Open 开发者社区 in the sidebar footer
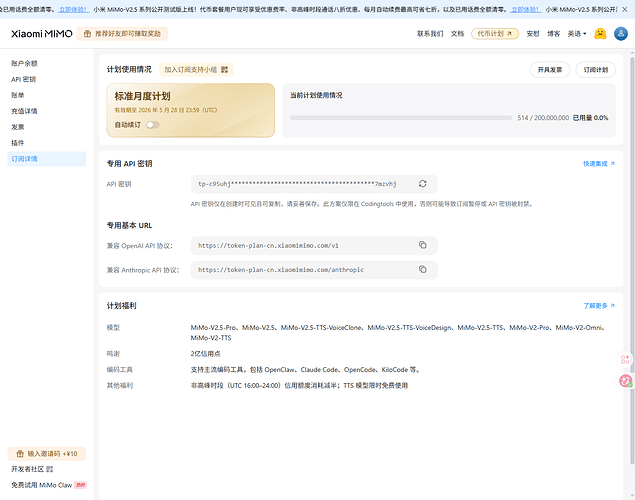This screenshot has width=635, height=500. tap(32, 469)
